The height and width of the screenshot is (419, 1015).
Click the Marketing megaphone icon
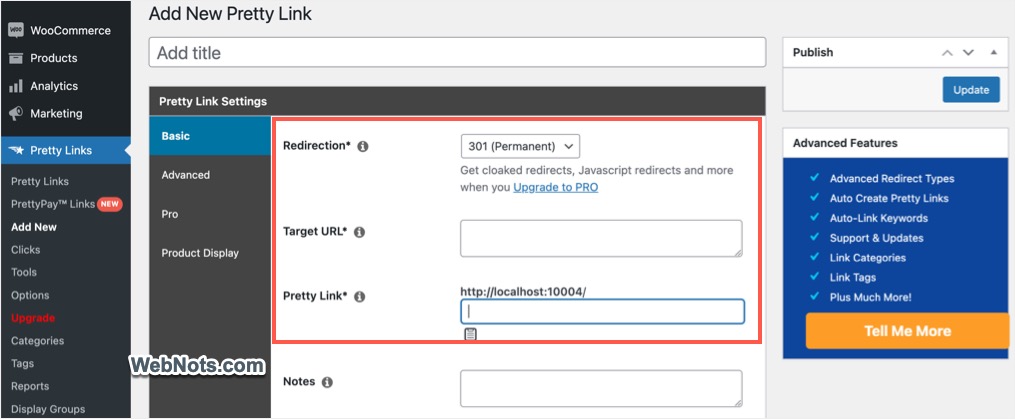[x=16, y=113]
